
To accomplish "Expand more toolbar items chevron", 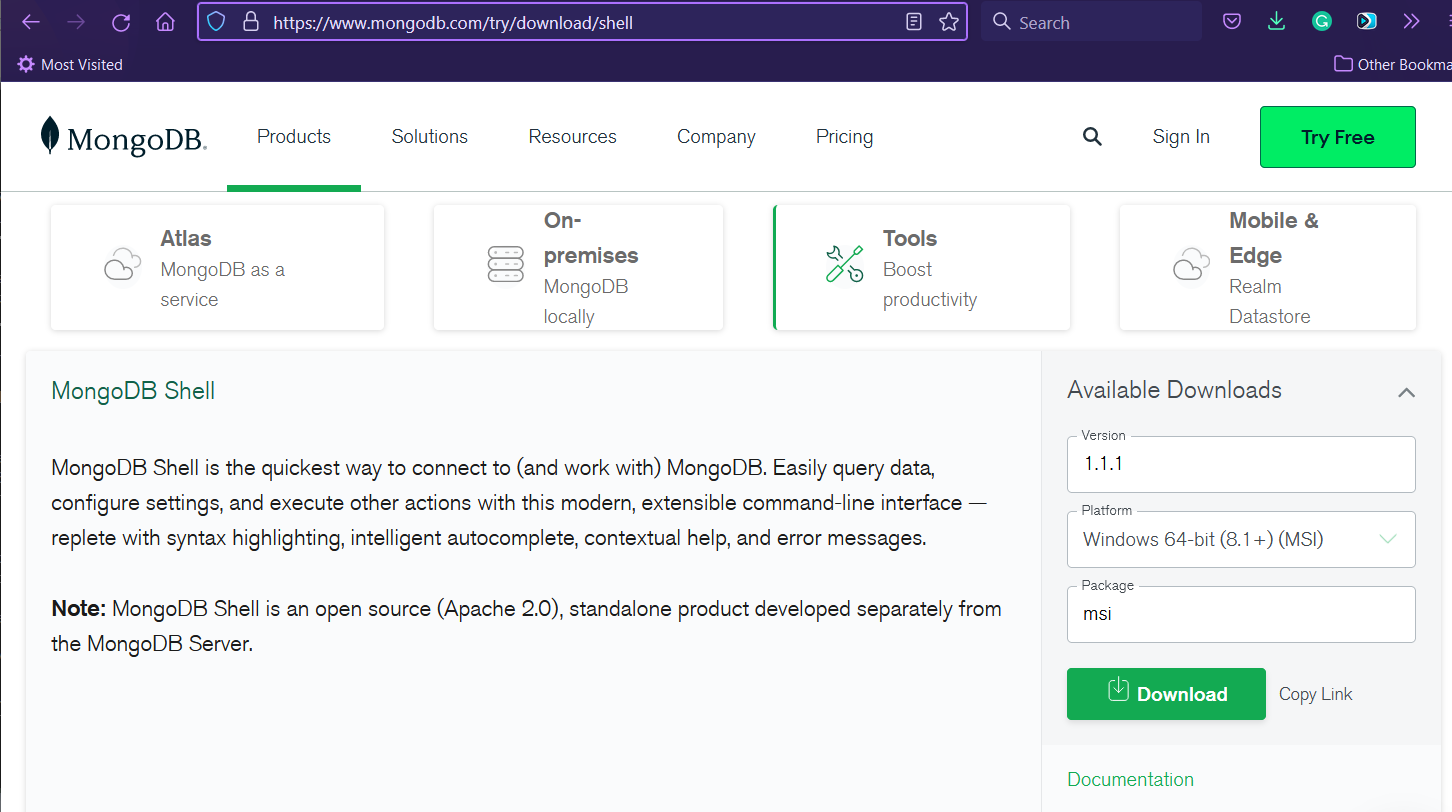I will (1411, 21).
